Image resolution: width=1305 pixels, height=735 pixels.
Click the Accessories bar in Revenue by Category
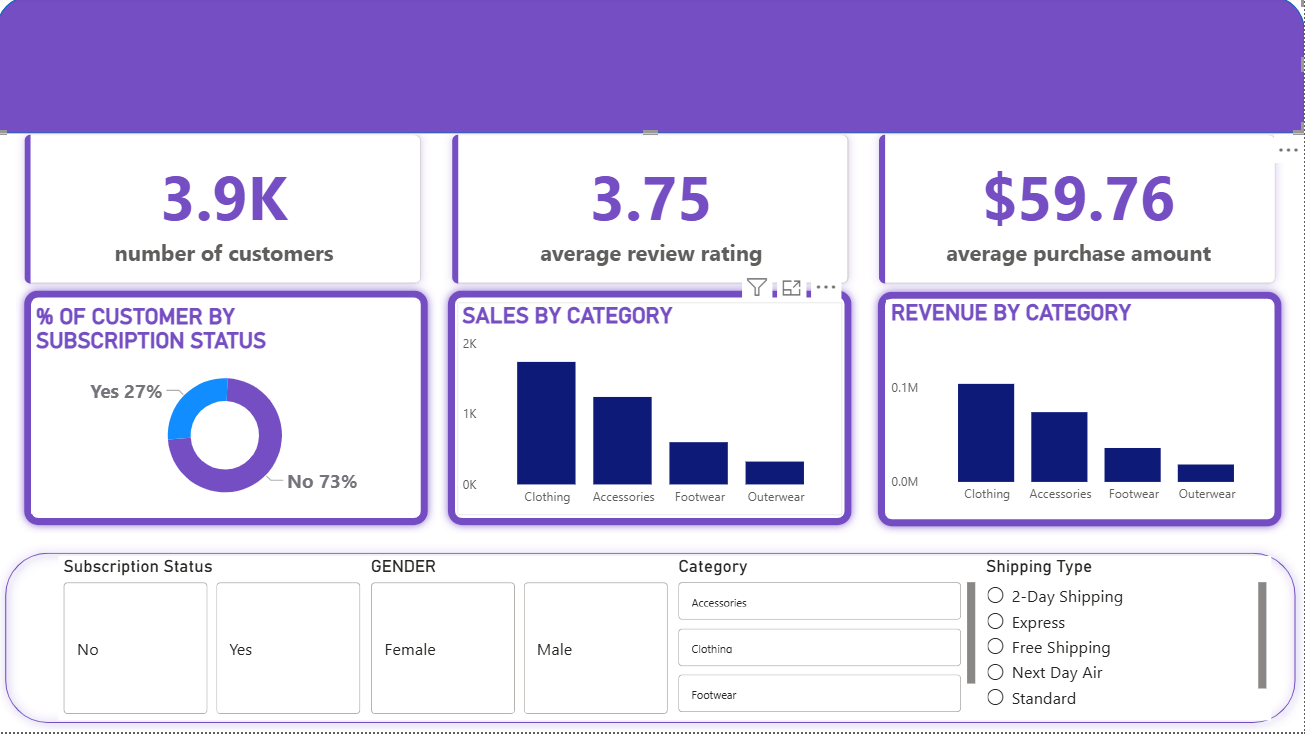point(1059,447)
